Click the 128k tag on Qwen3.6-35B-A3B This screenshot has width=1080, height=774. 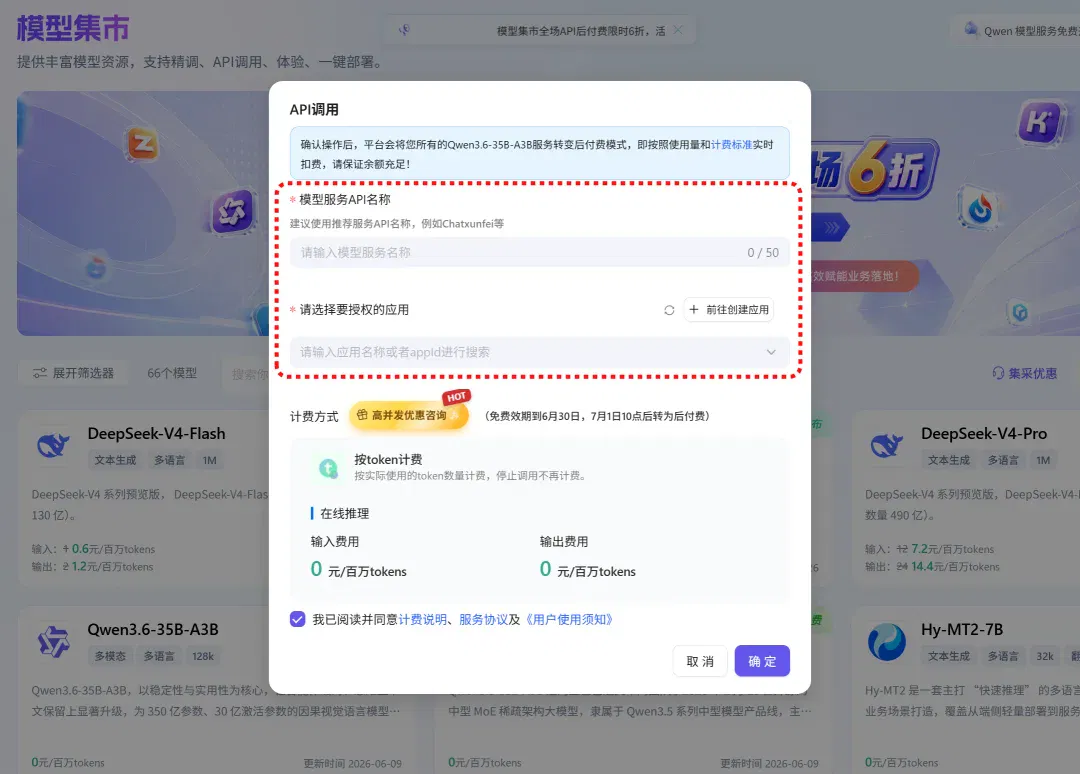[202, 656]
